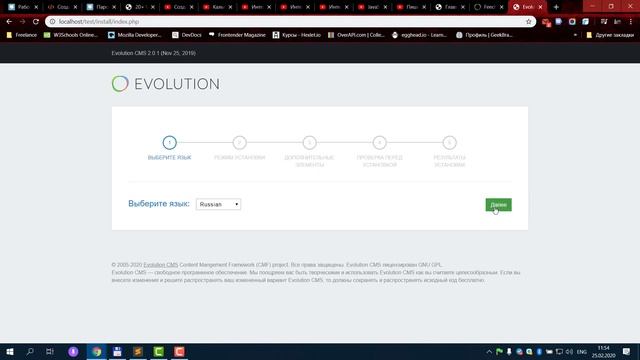Click the green C taskbar app icon
The height and width of the screenshot is (360, 640).
click(158, 351)
